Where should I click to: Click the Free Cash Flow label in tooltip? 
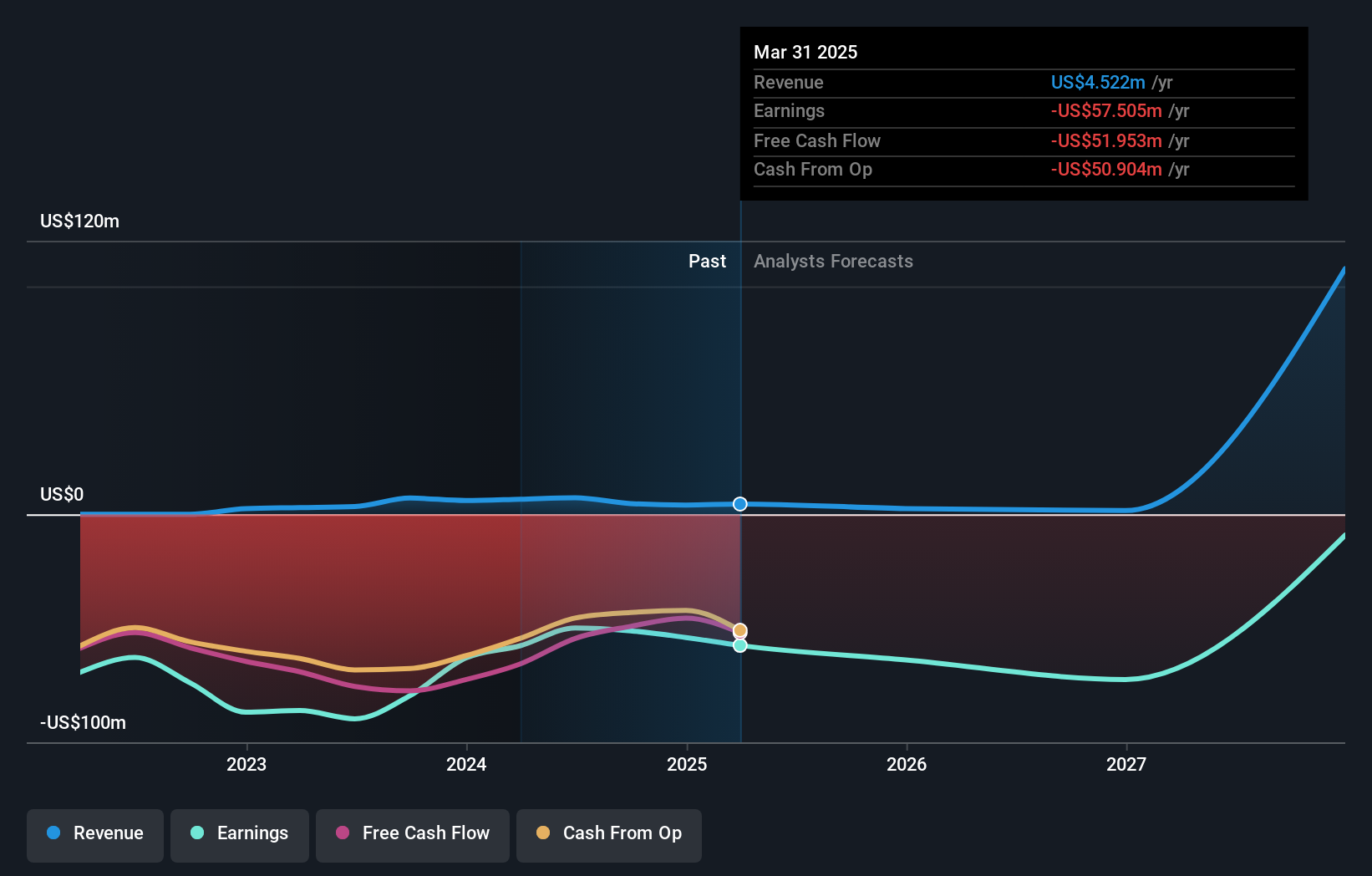(817, 140)
